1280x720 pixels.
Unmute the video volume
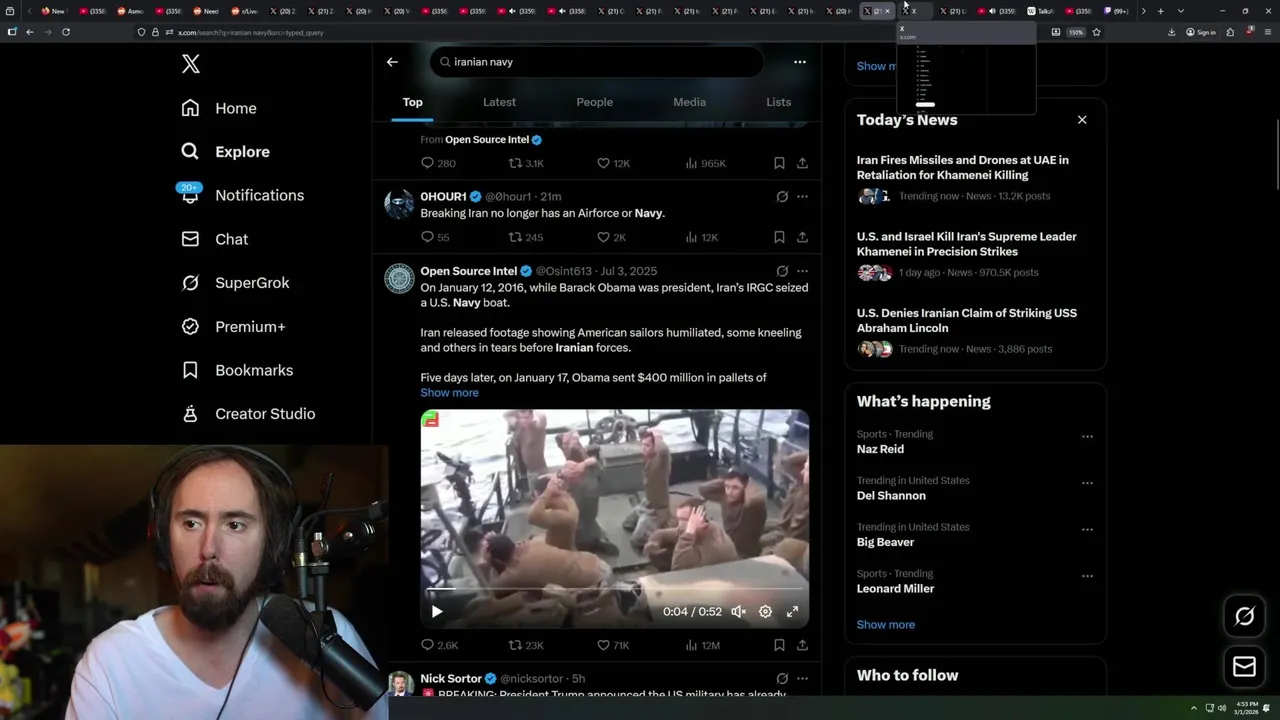[738, 611]
